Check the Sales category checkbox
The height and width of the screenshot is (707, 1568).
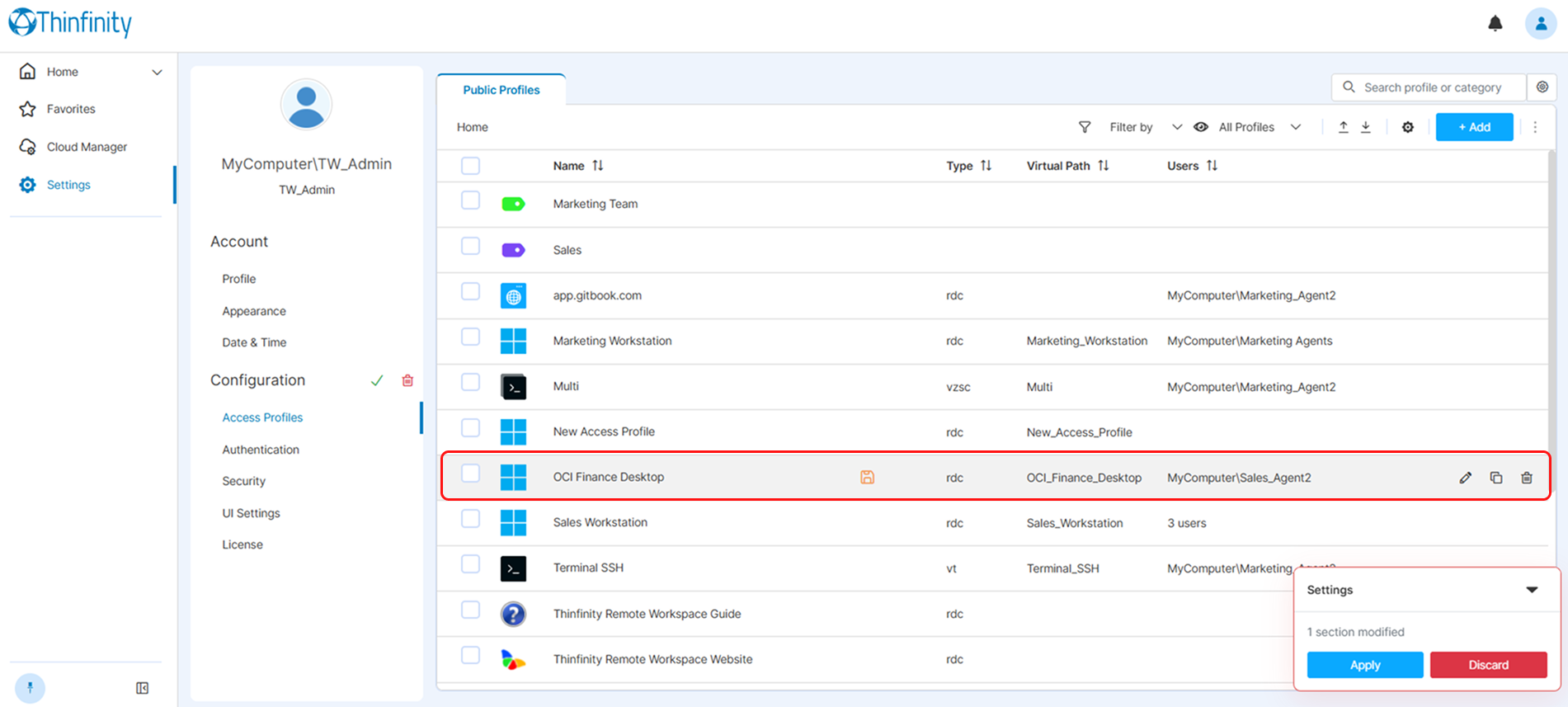[x=470, y=246]
